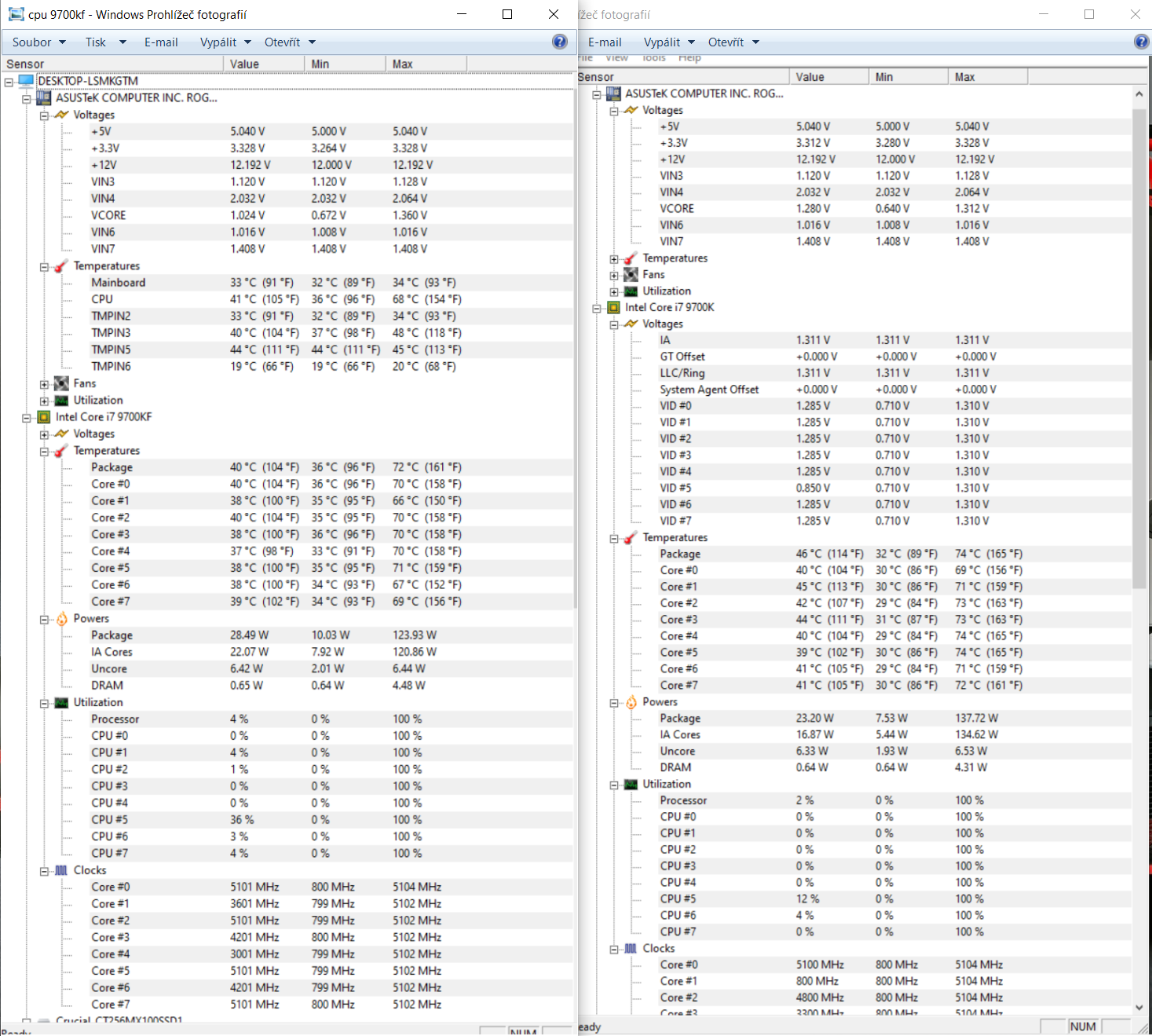The image size is (1152, 1036).
Task: Click the vertical scrollbar thumb beside the Max column
Action: [1139, 349]
